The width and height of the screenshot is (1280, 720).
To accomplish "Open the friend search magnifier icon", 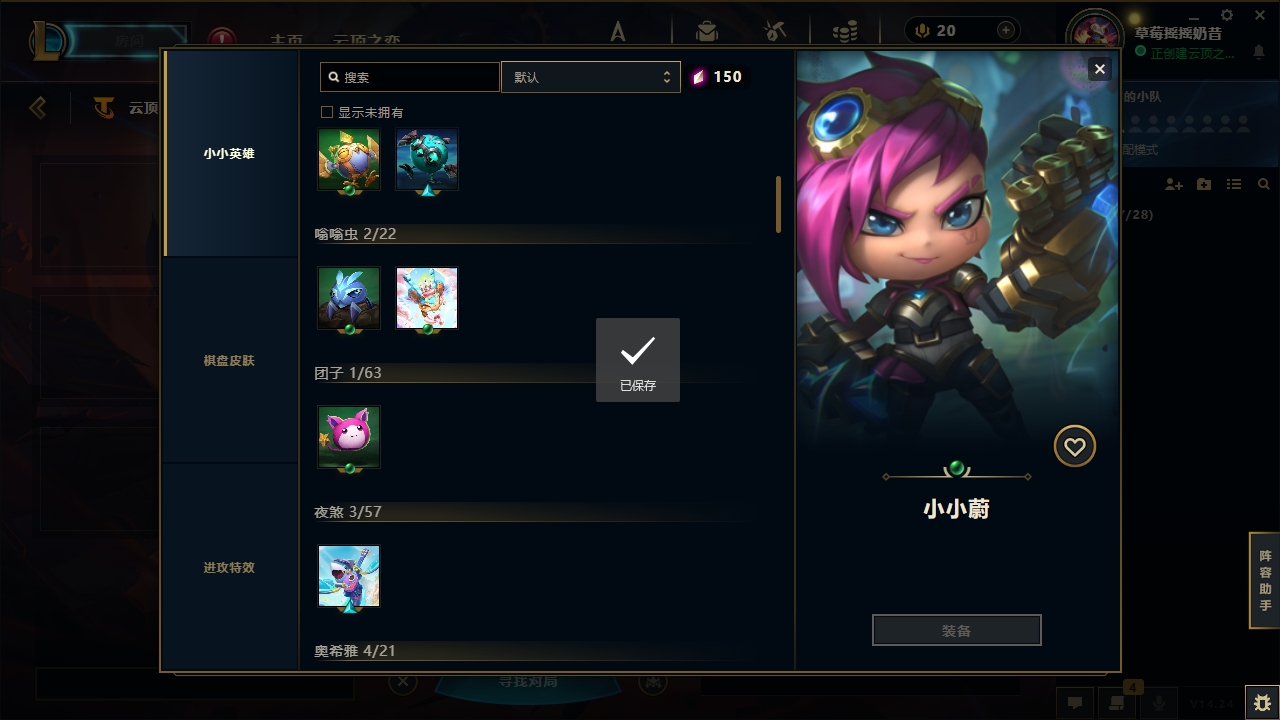I will 1264,185.
